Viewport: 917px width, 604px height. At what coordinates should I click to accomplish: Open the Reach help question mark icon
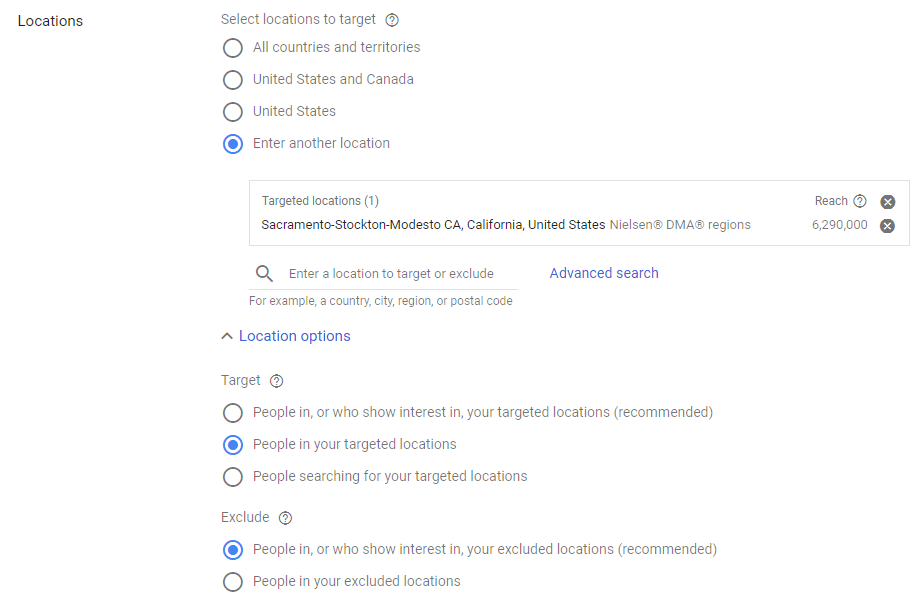860,201
